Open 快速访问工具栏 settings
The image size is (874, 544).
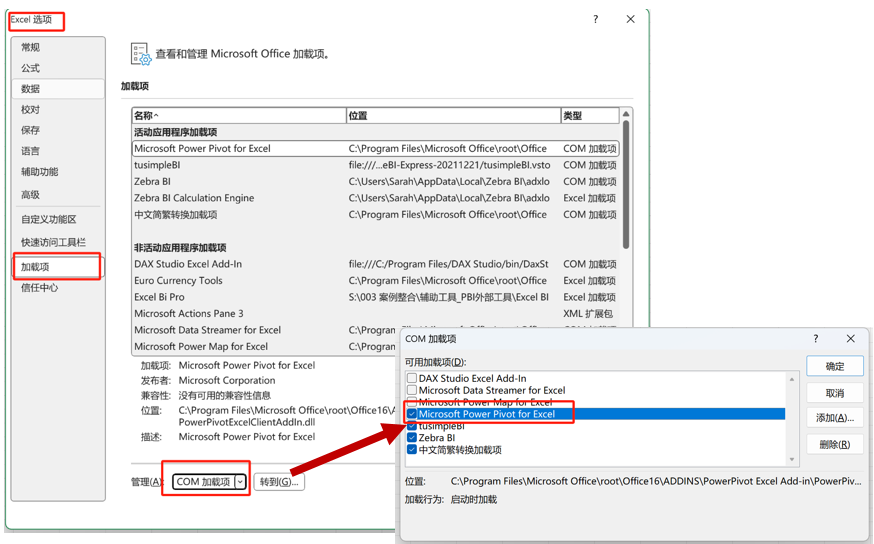tap(58, 242)
